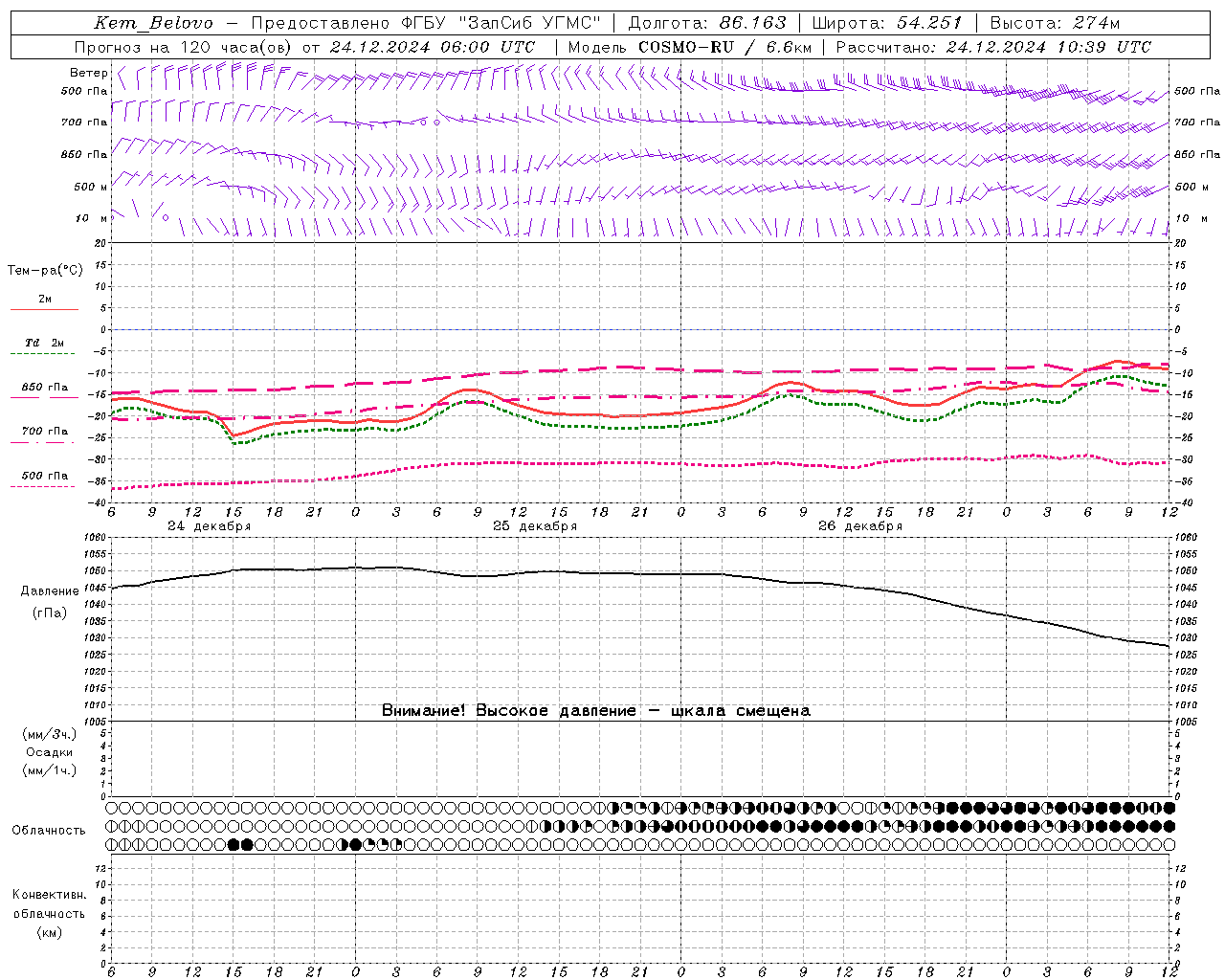
Task: Click the warning Внимание! Высокое давление – шкала смещена
Action: tap(596, 711)
